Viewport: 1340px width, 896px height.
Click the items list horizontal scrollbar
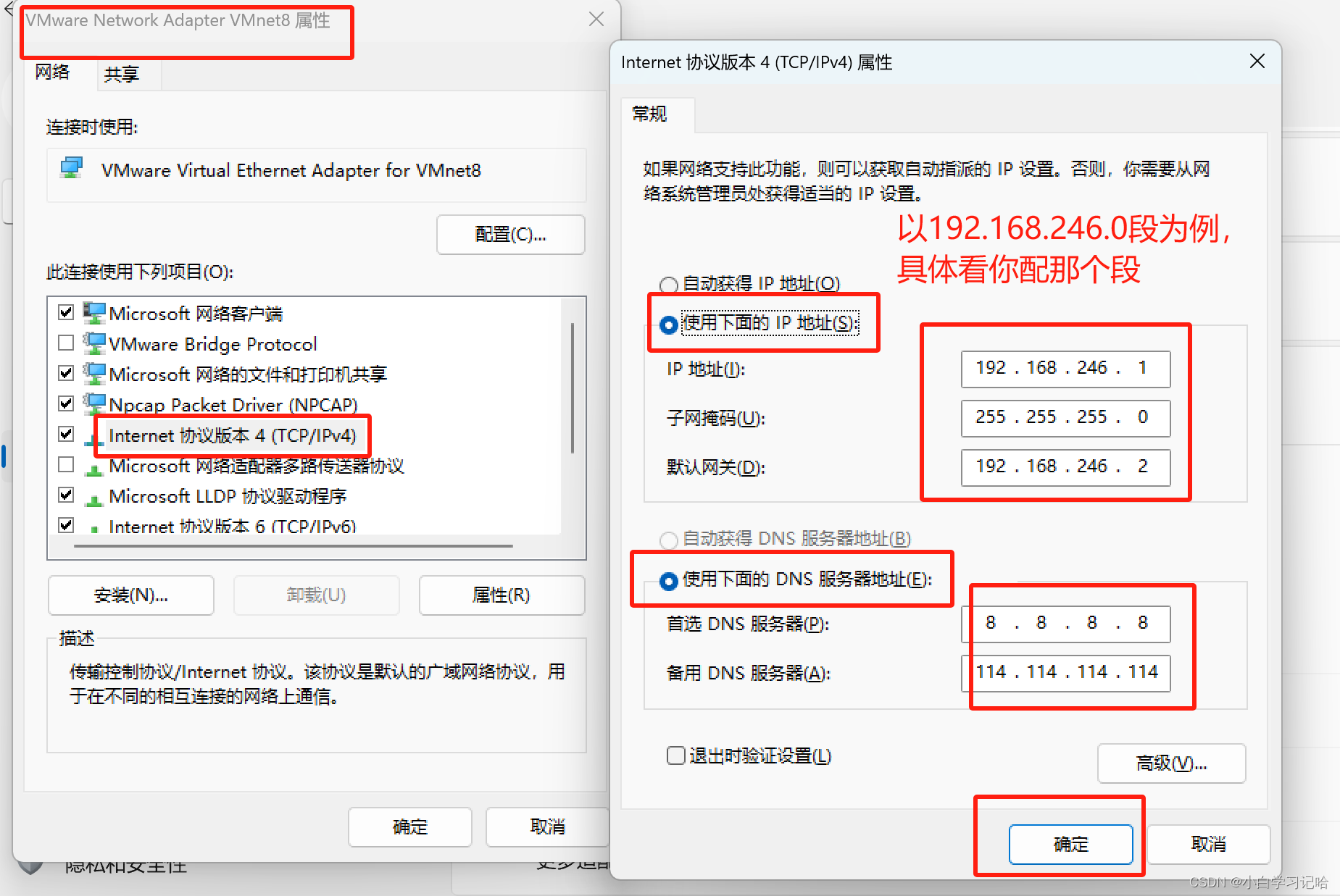click(294, 545)
